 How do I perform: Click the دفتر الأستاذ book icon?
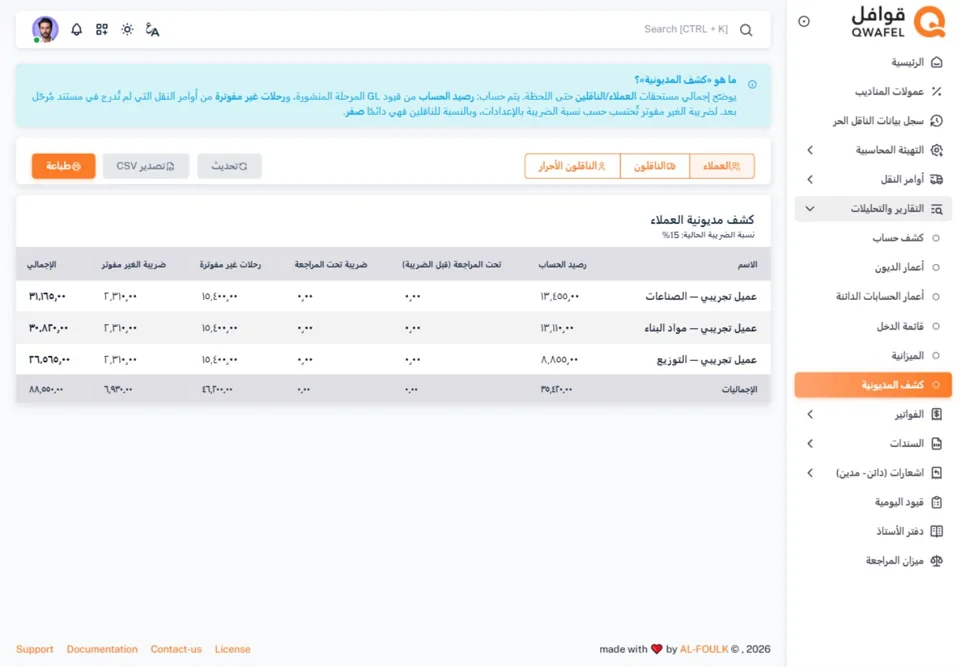tap(936, 531)
